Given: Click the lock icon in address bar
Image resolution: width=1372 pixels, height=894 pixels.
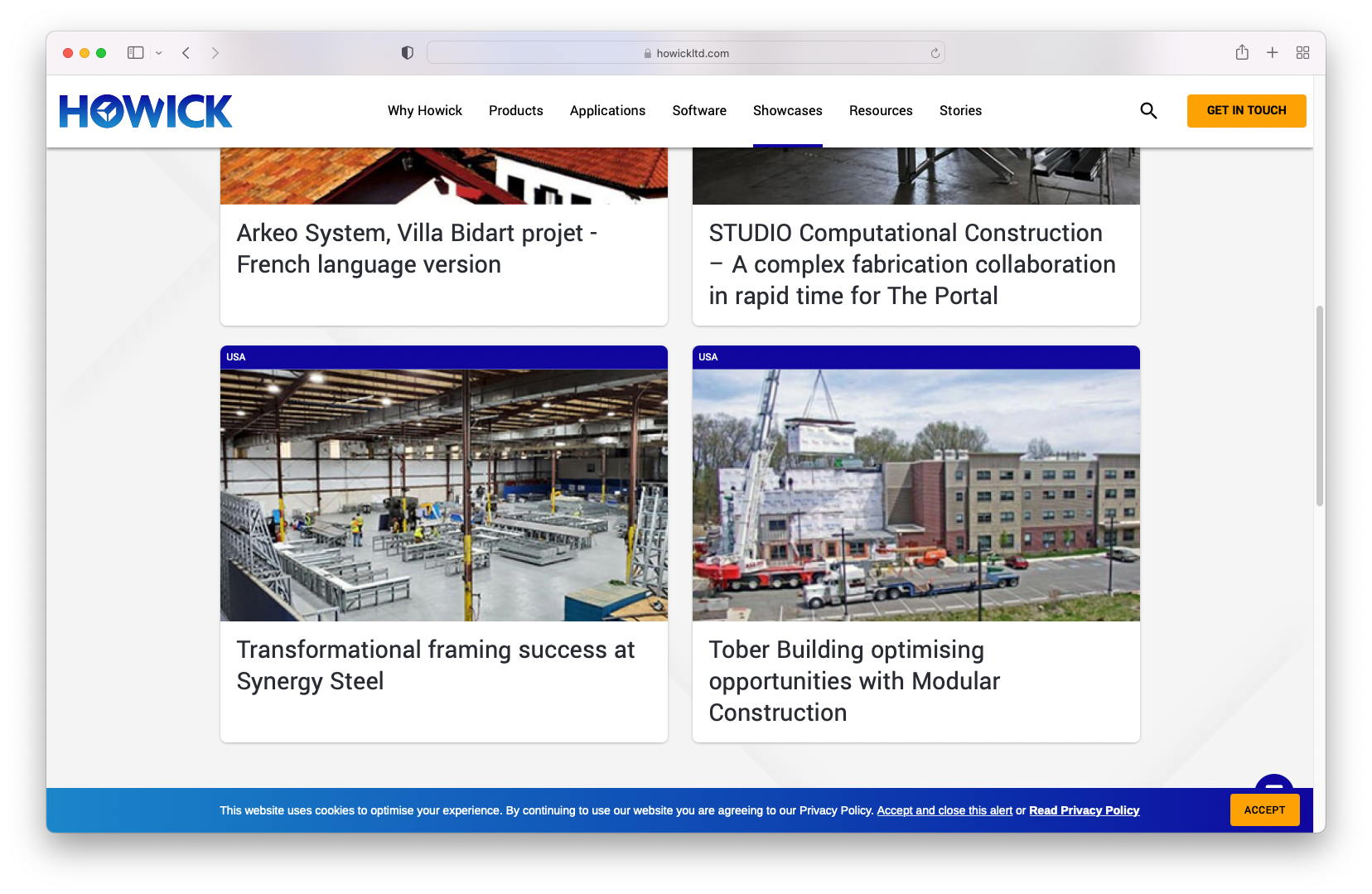Looking at the screenshot, I should tap(648, 53).
